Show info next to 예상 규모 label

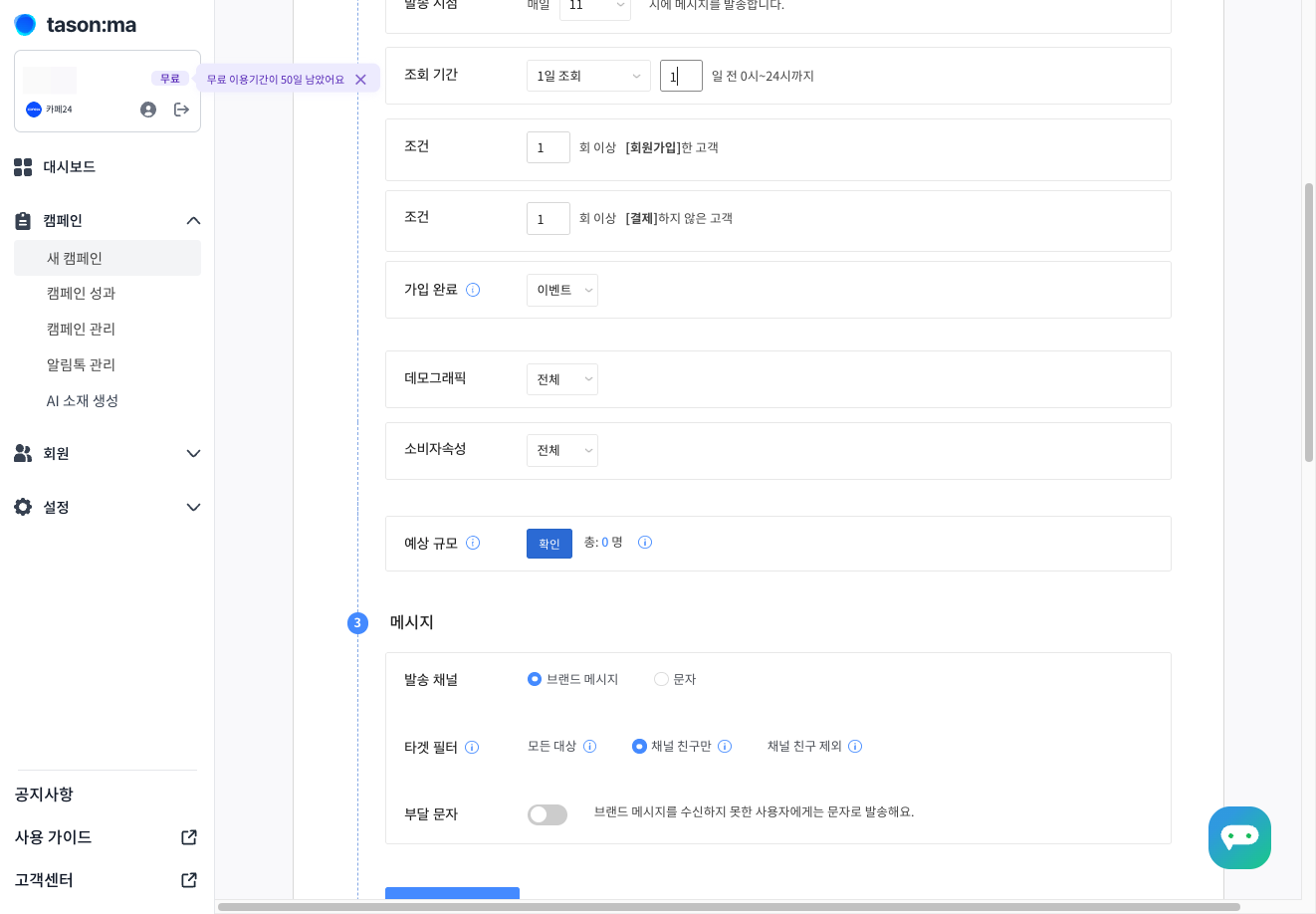tap(473, 543)
